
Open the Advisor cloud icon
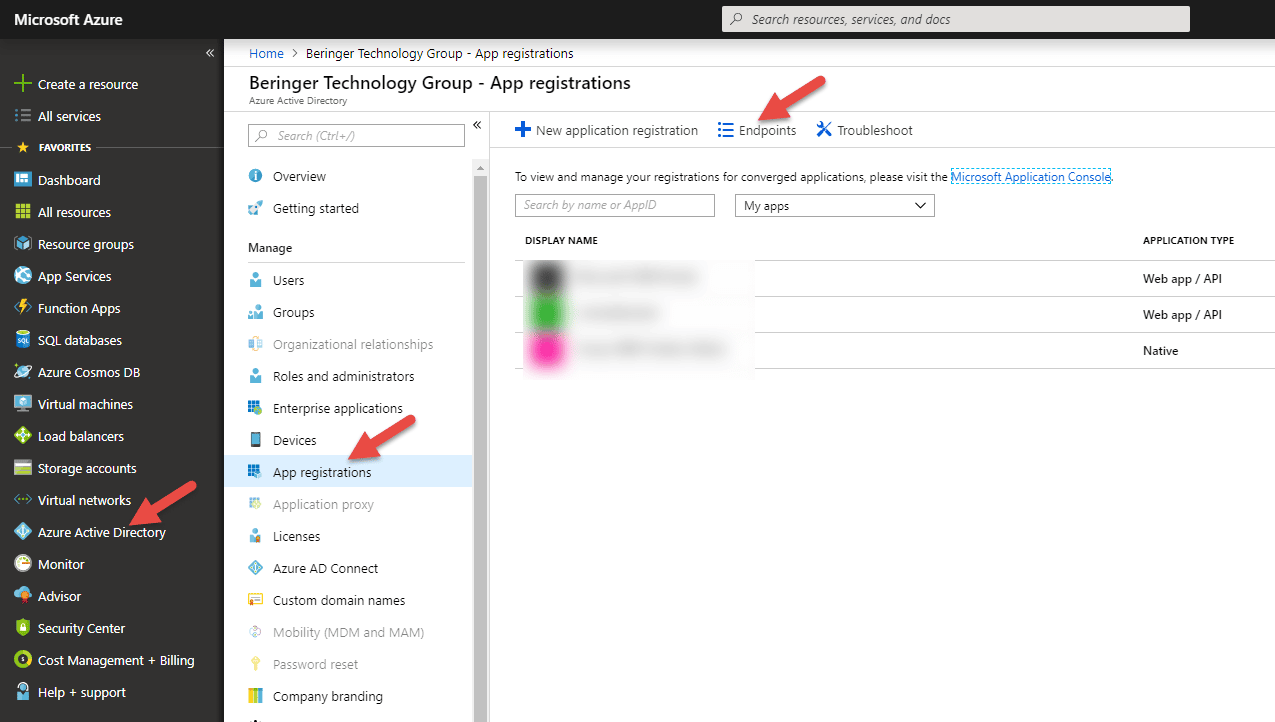[22, 596]
